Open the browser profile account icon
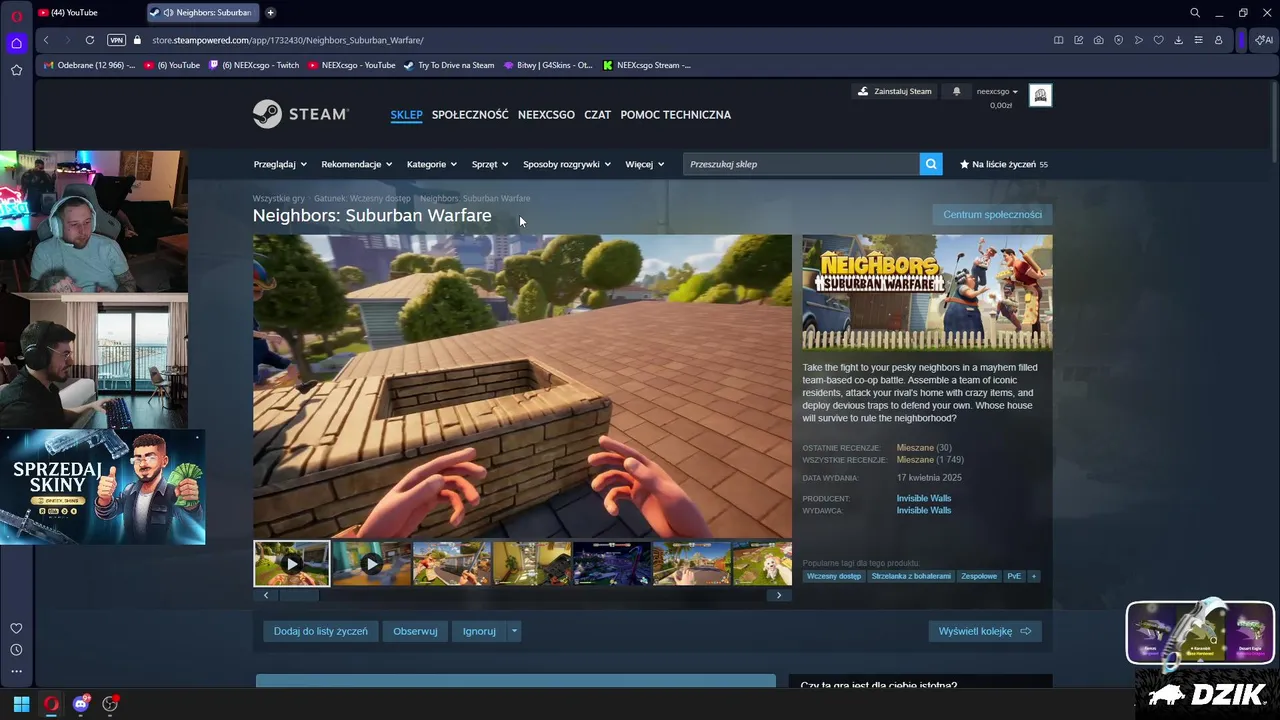Viewport: 1280px width, 720px height. 1219,40
